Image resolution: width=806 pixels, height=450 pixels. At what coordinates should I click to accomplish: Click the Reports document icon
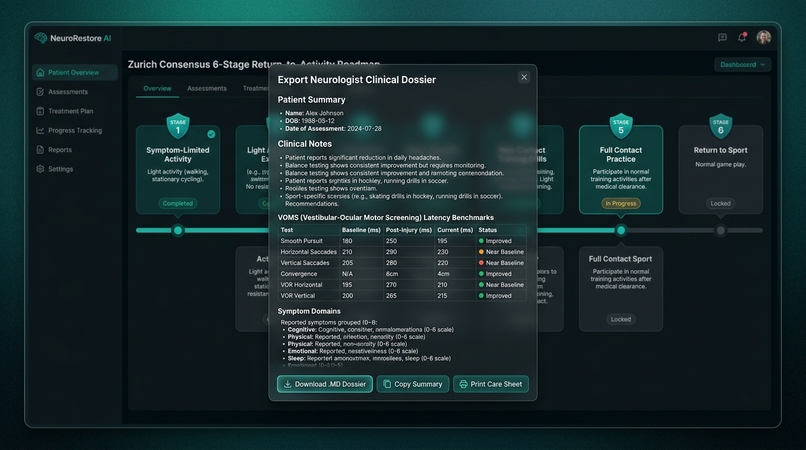coord(40,150)
